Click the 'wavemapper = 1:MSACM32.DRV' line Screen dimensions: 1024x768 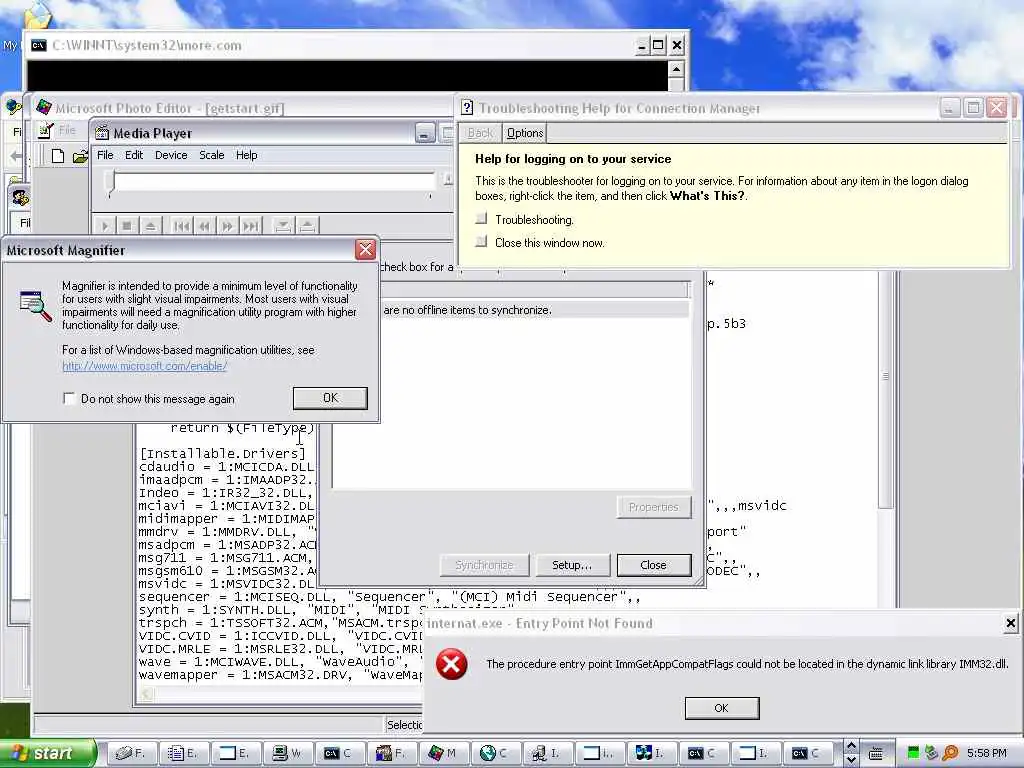point(281,675)
